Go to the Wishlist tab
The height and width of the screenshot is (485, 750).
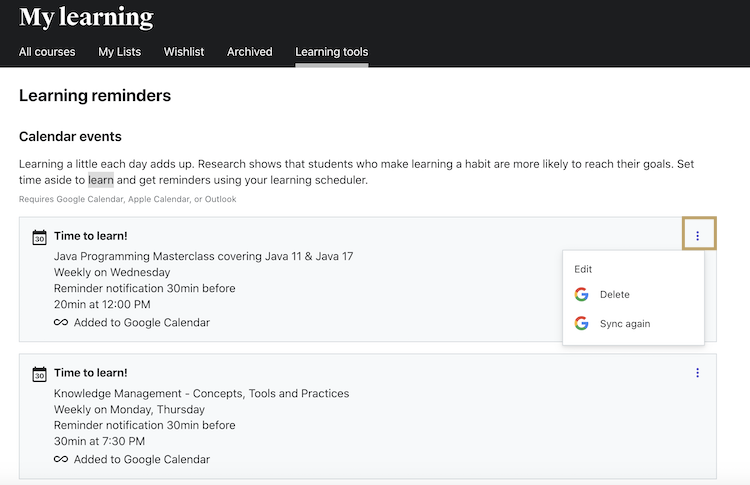pyautogui.click(x=184, y=52)
